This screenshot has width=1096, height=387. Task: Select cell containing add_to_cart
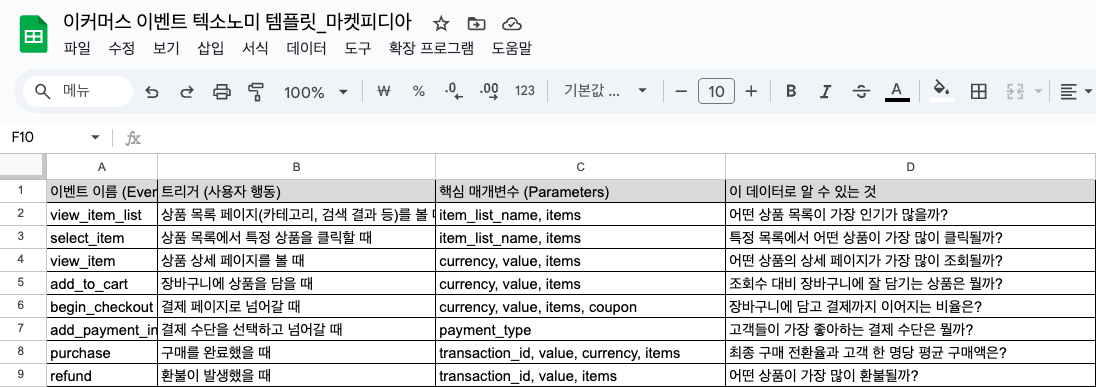pos(102,284)
